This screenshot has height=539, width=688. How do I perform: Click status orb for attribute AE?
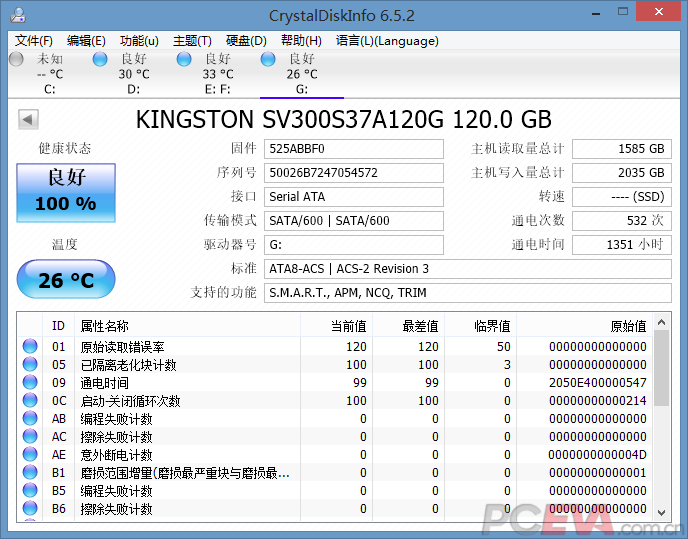[x=30, y=454]
